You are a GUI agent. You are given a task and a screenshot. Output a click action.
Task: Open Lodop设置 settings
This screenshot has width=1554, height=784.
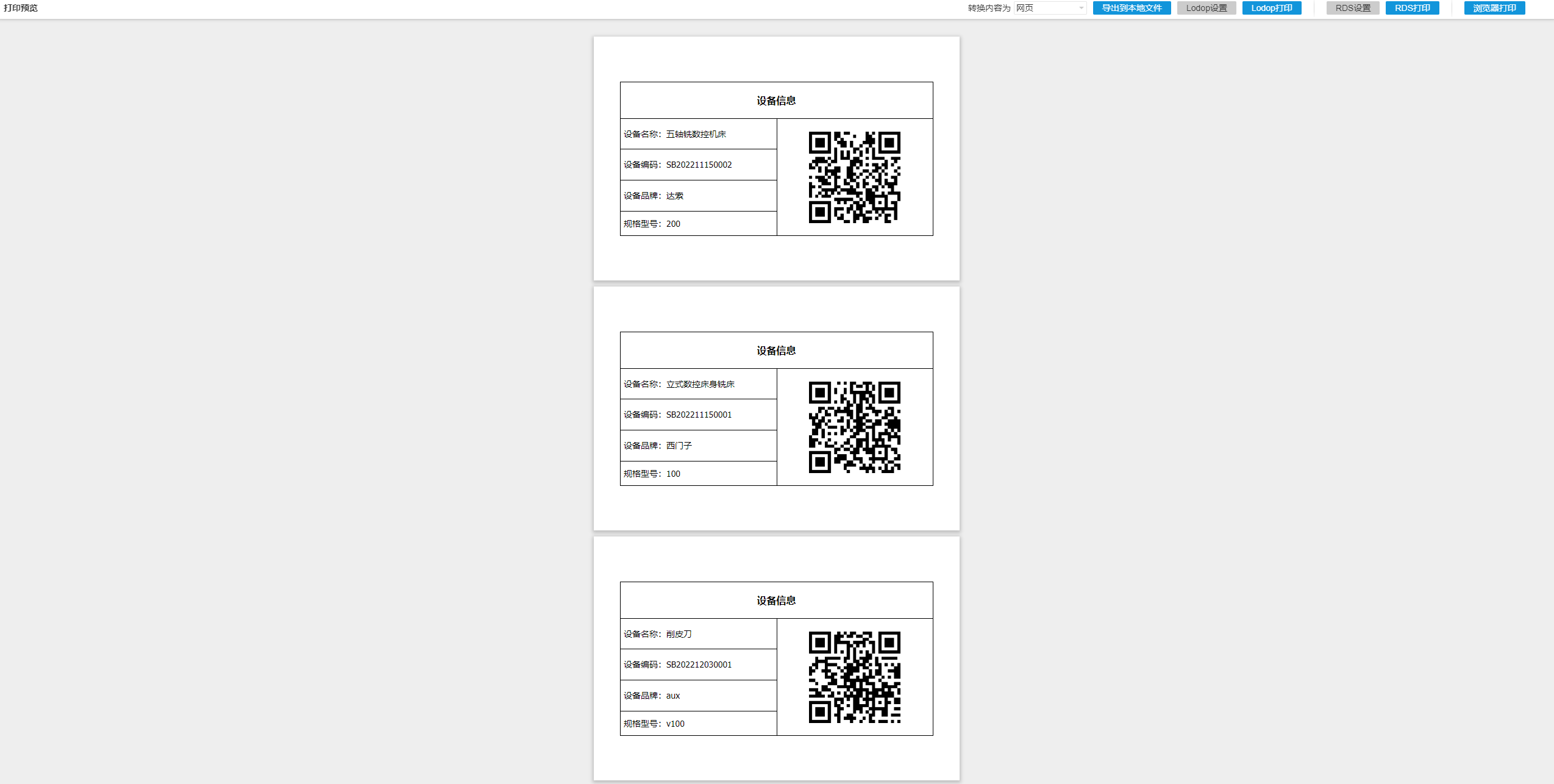click(x=1206, y=8)
